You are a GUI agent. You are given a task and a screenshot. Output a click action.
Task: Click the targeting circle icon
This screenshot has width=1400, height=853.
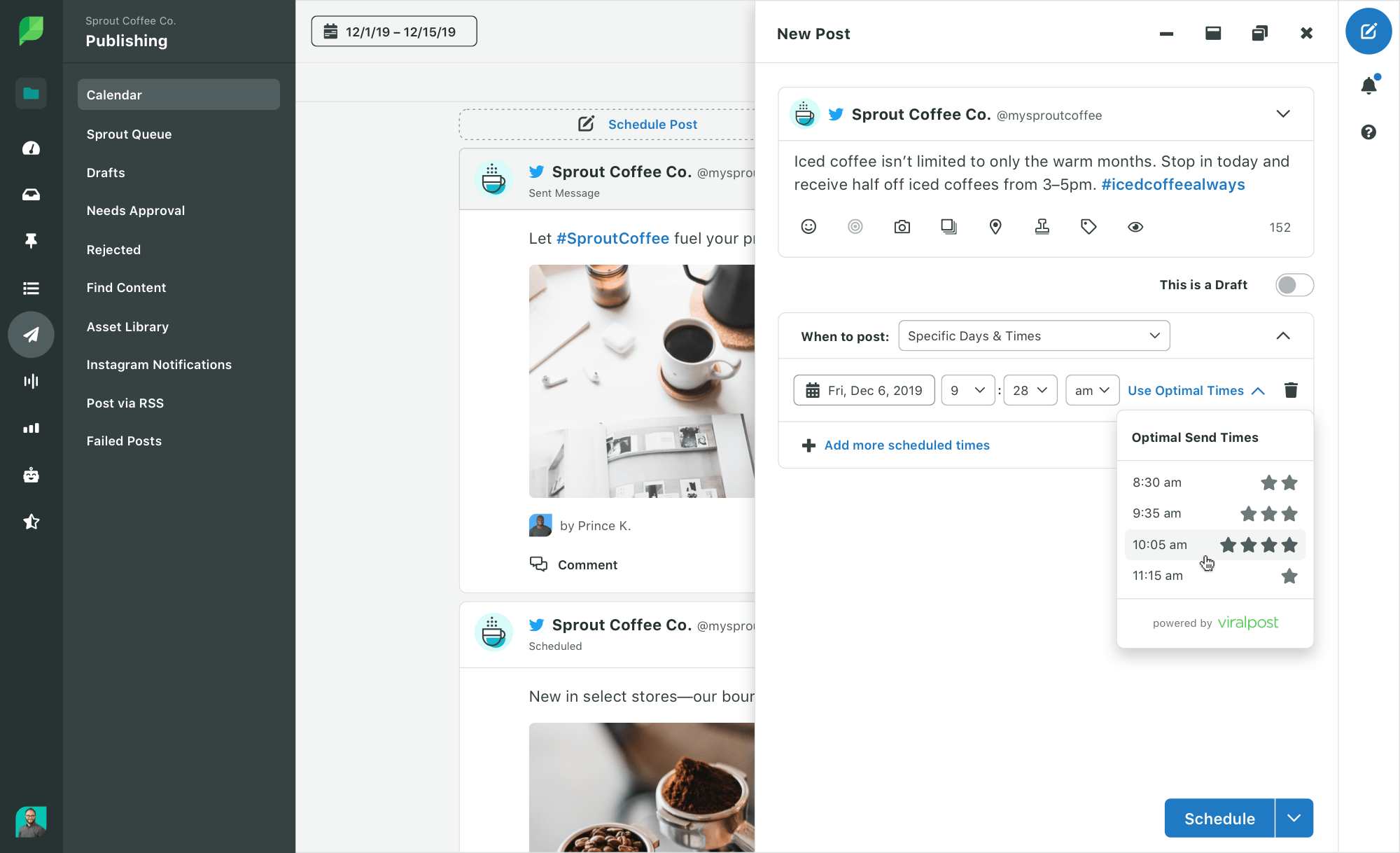tap(855, 226)
